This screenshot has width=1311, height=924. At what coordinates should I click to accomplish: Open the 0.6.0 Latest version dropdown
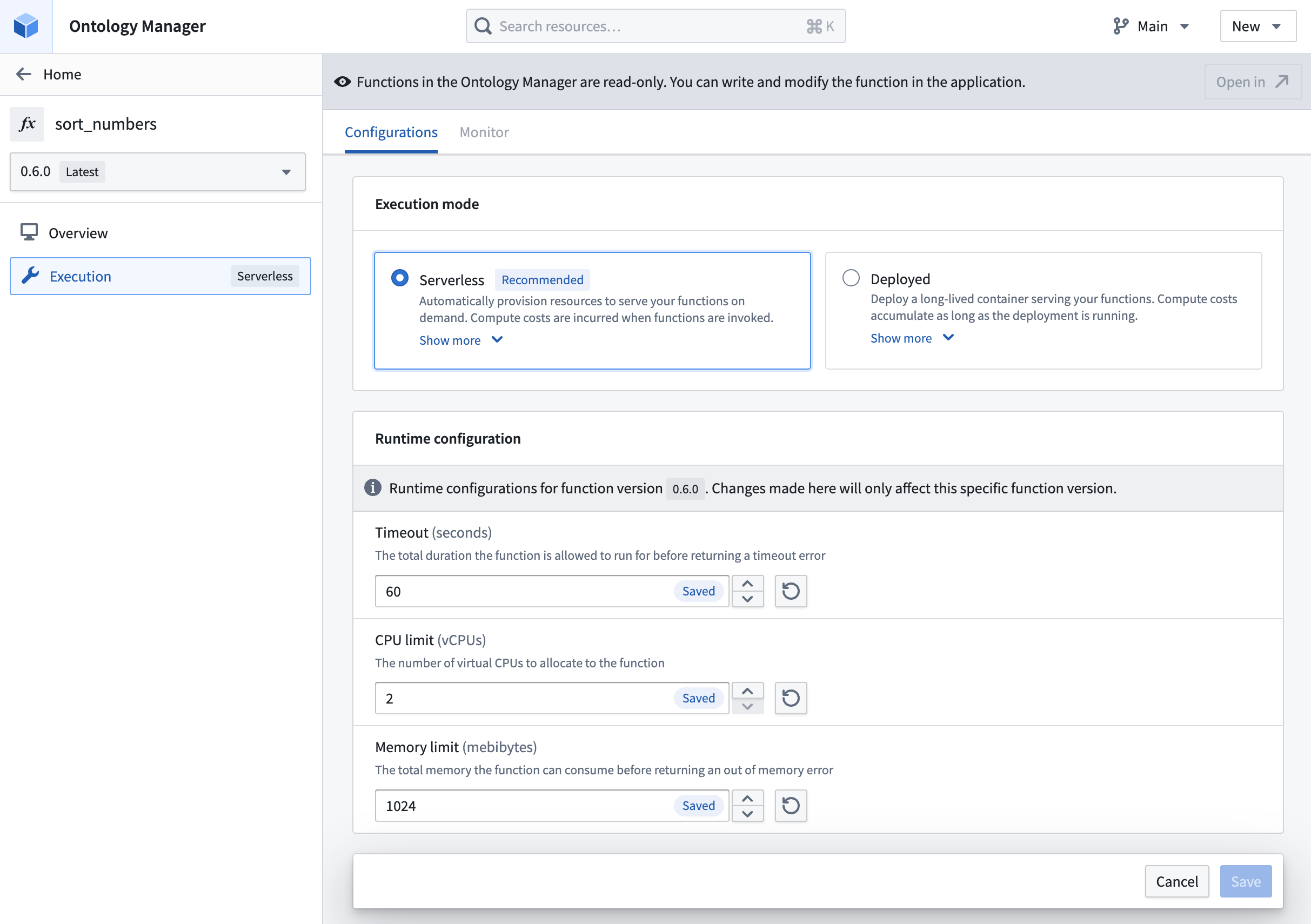tap(158, 172)
